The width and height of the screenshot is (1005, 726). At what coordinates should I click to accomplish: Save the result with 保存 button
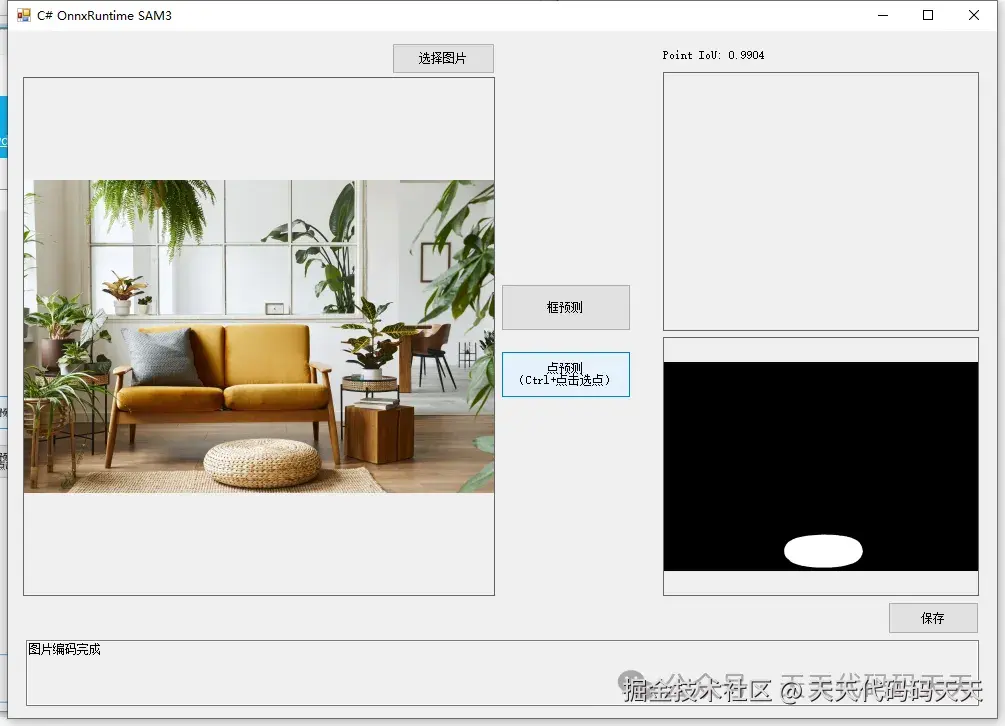pos(933,618)
